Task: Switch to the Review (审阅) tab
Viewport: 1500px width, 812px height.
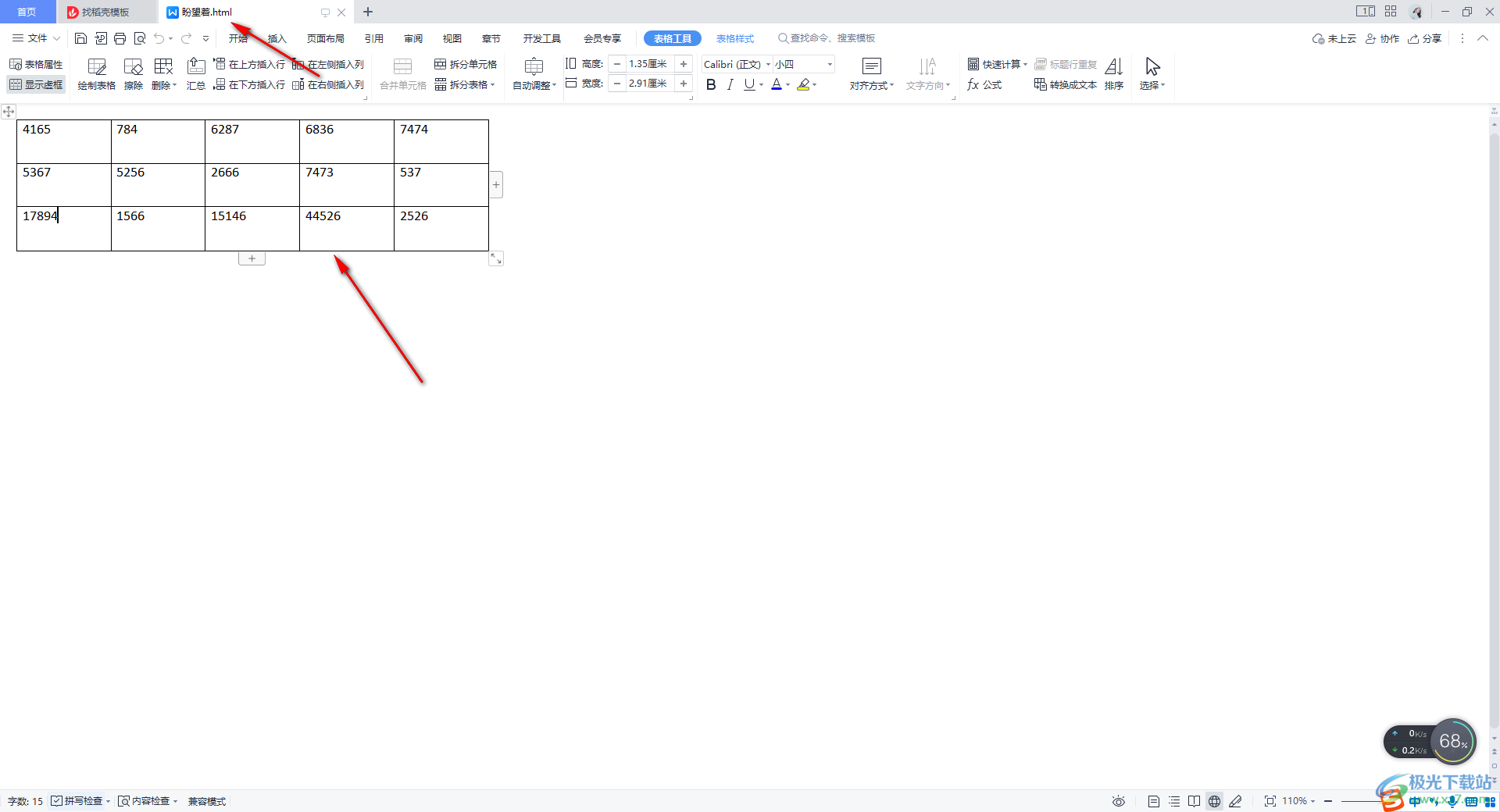Action: click(x=413, y=38)
